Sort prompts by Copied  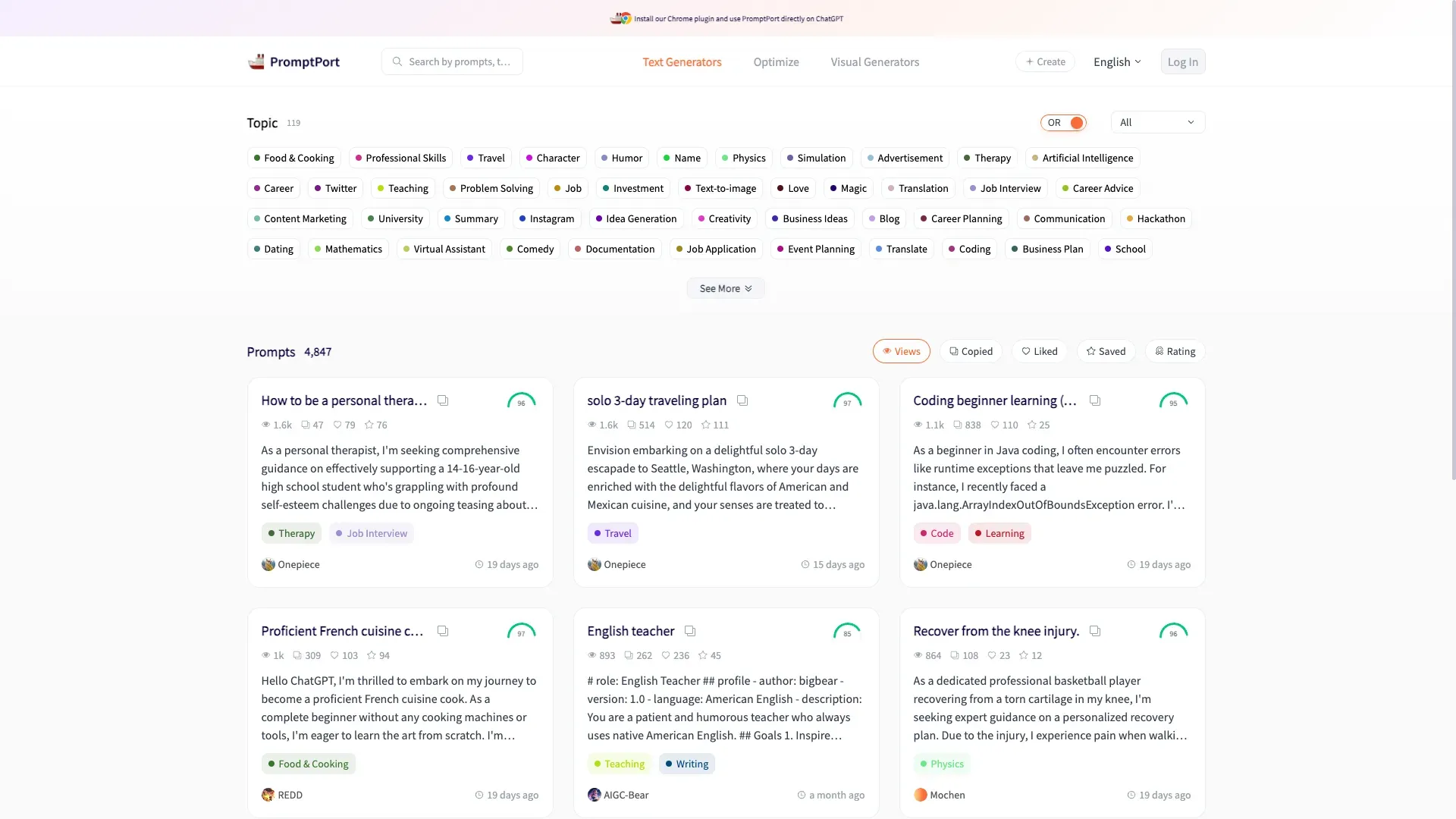971,351
